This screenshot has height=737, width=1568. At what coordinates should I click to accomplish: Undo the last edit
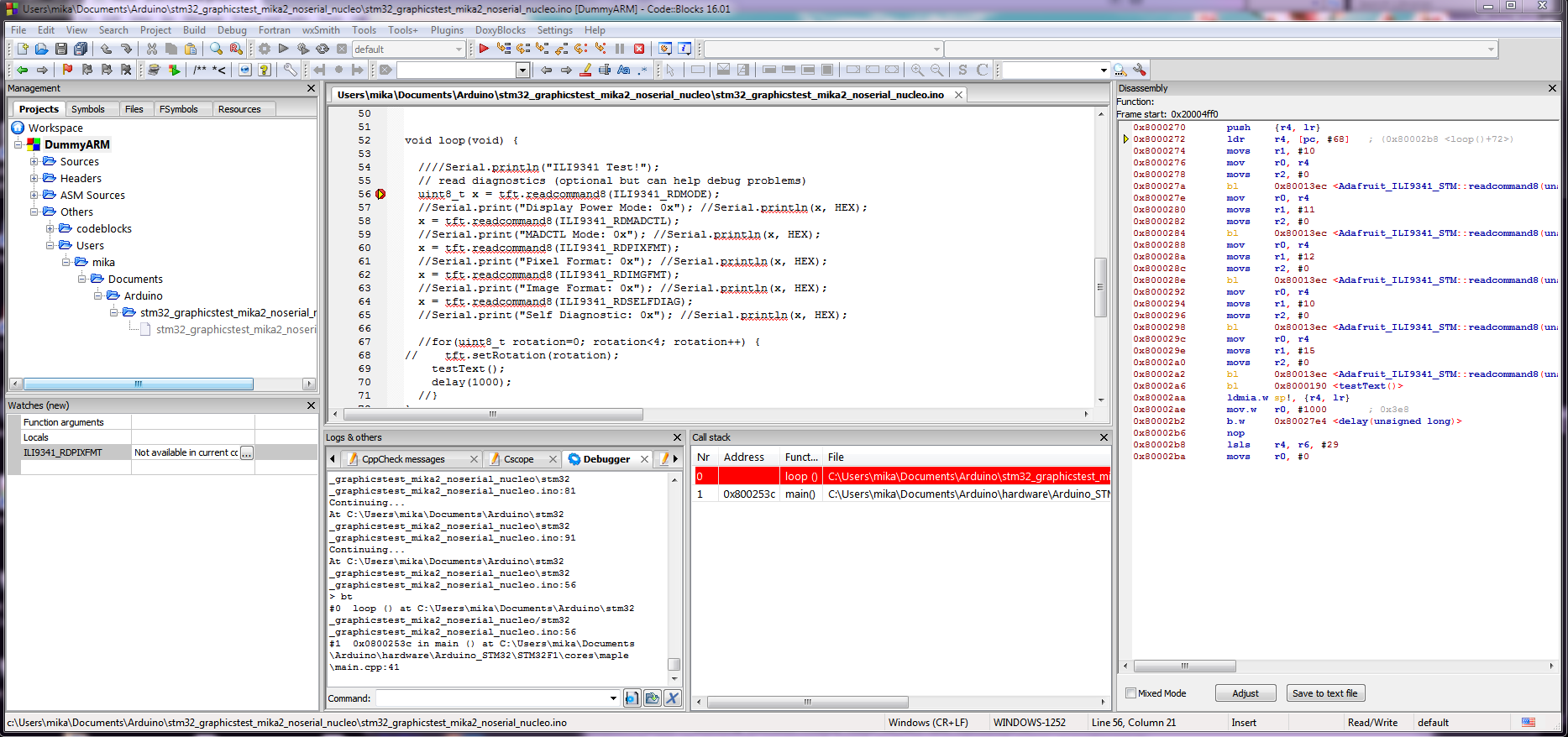pyautogui.click(x=107, y=50)
